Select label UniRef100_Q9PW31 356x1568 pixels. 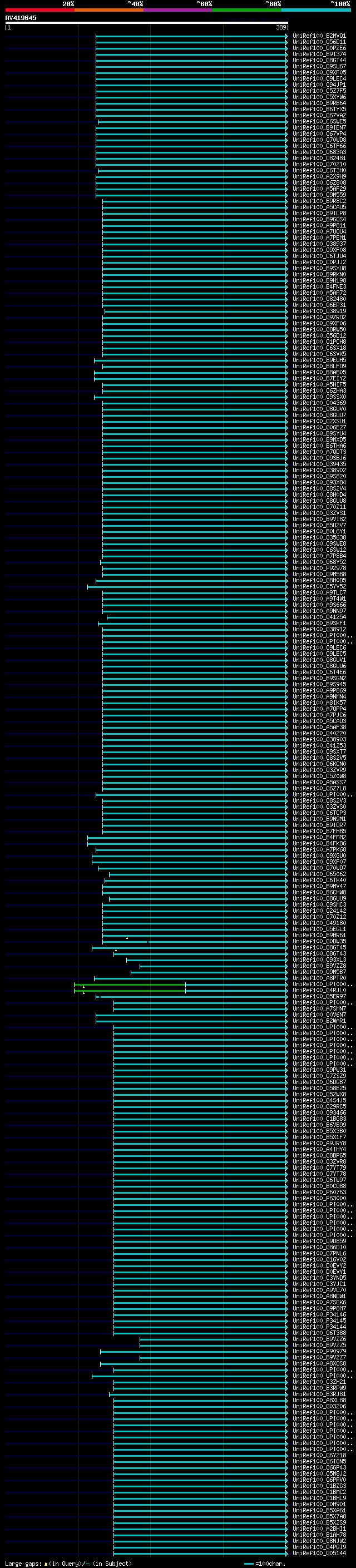(319, 1070)
